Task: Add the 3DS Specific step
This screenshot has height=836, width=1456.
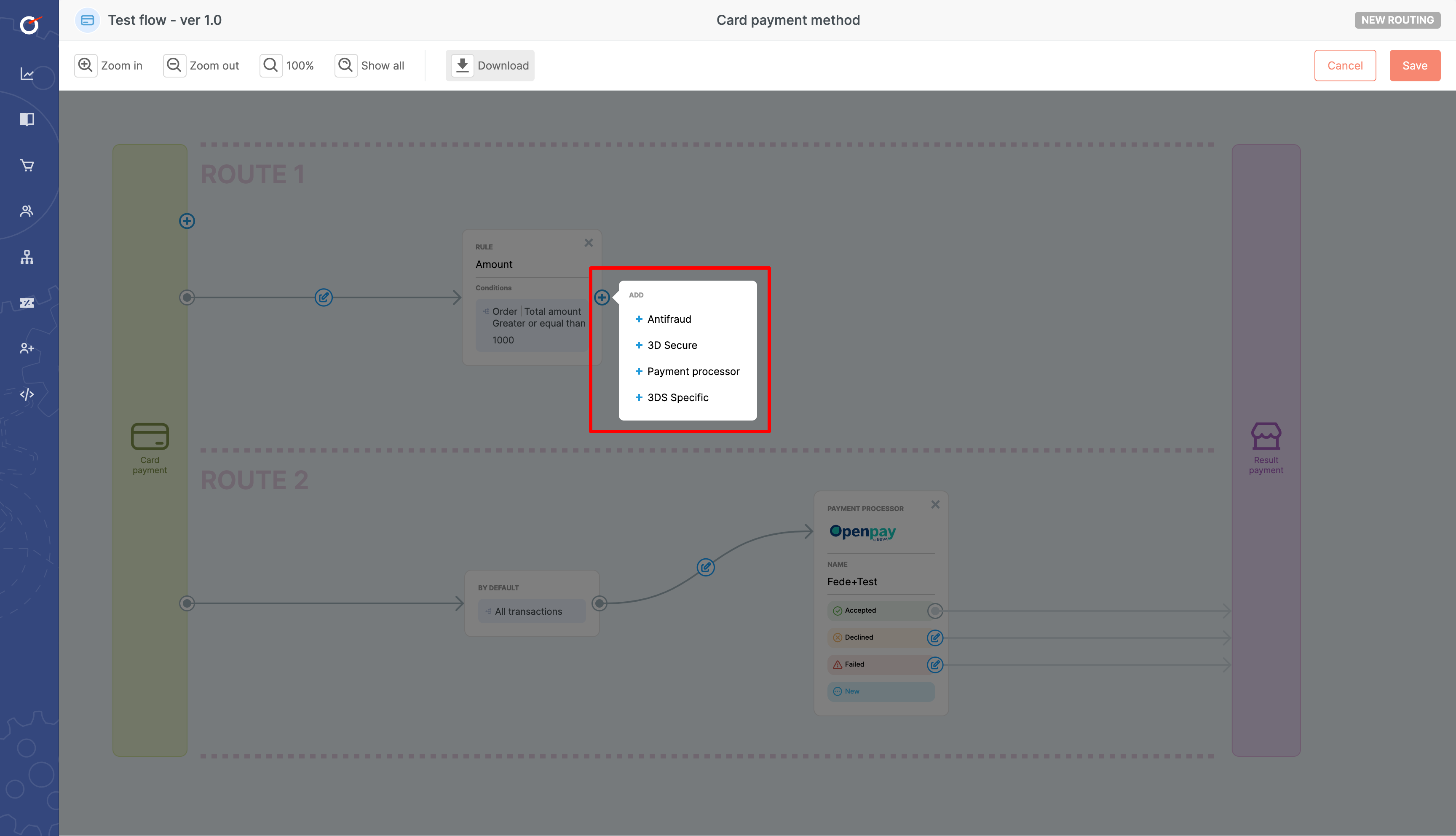Action: [x=672, y=397]
